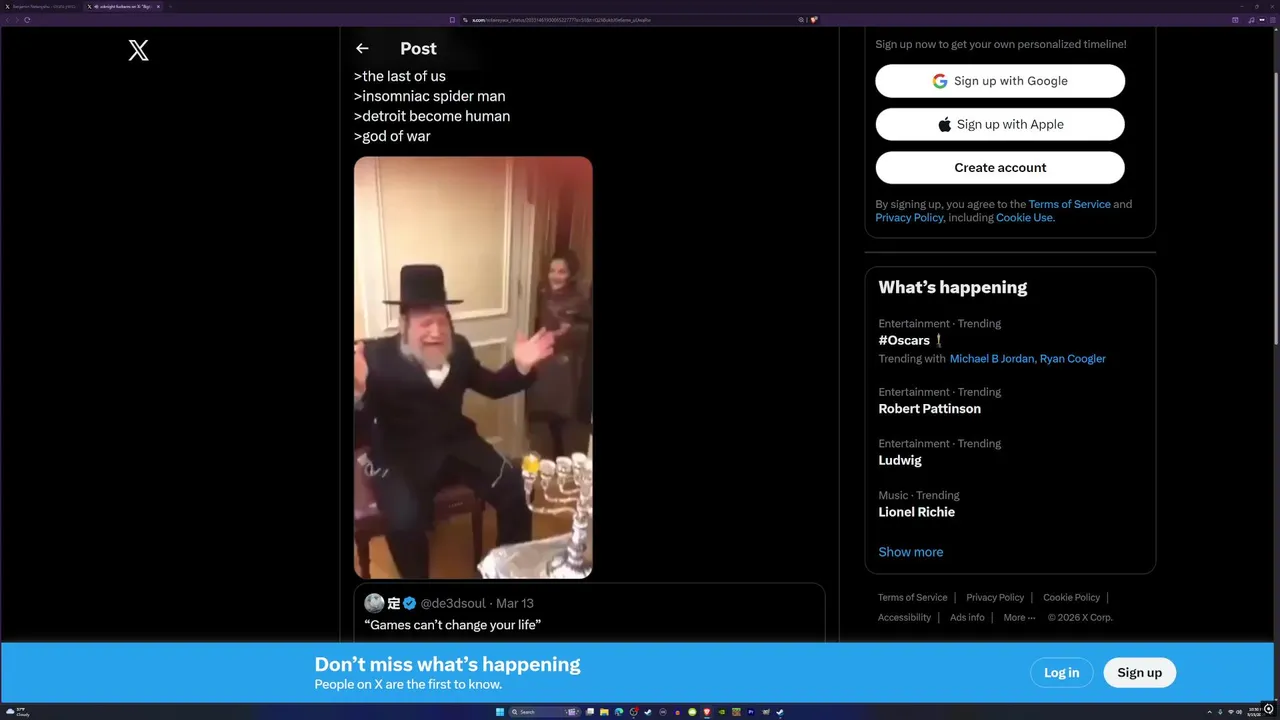The image size is (1280, 720).
Task: Sign up with Apple
Action: coord(1000,124)
